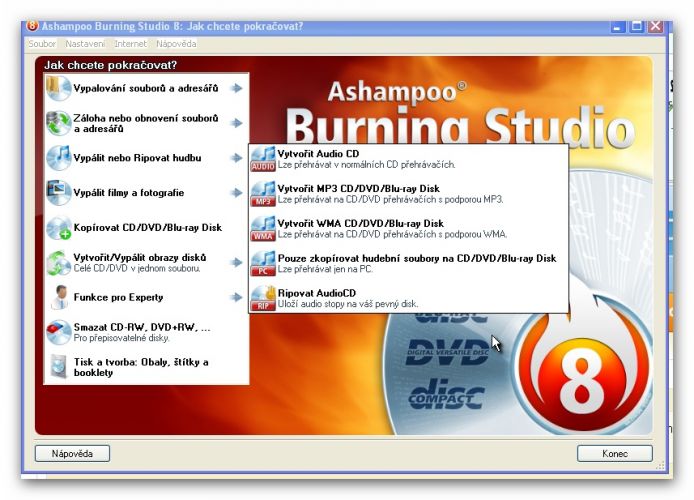694x500 pixels.
Task: Click the RIP AudioCD icon in submenu
Action: coord(263,298)
